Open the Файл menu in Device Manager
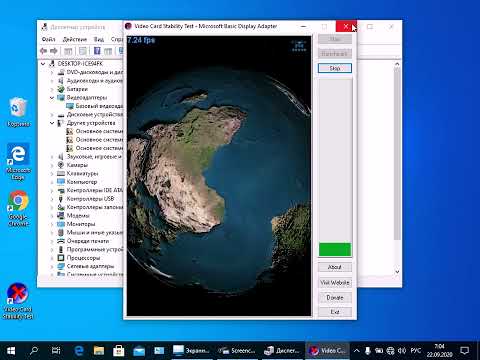This screenshot has width=480, height=360. click(48, 39)
